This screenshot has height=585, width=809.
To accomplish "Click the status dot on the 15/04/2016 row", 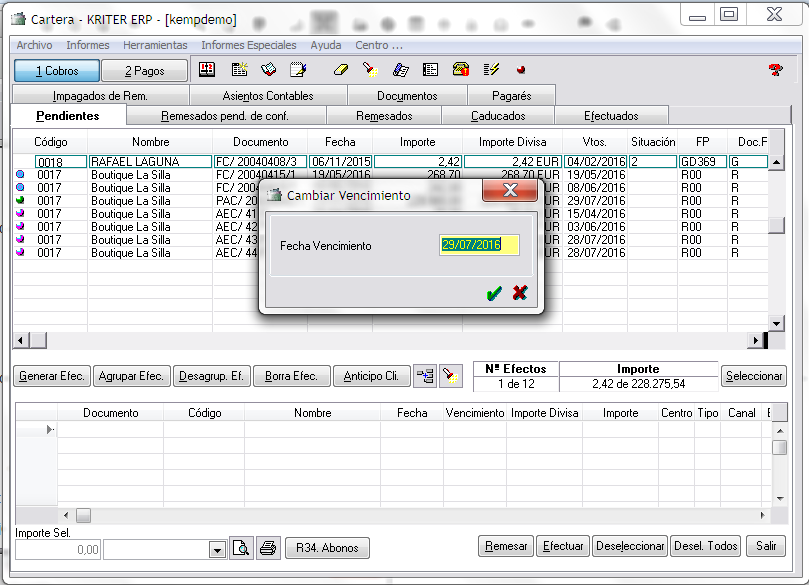I will [x=20, y=214].
